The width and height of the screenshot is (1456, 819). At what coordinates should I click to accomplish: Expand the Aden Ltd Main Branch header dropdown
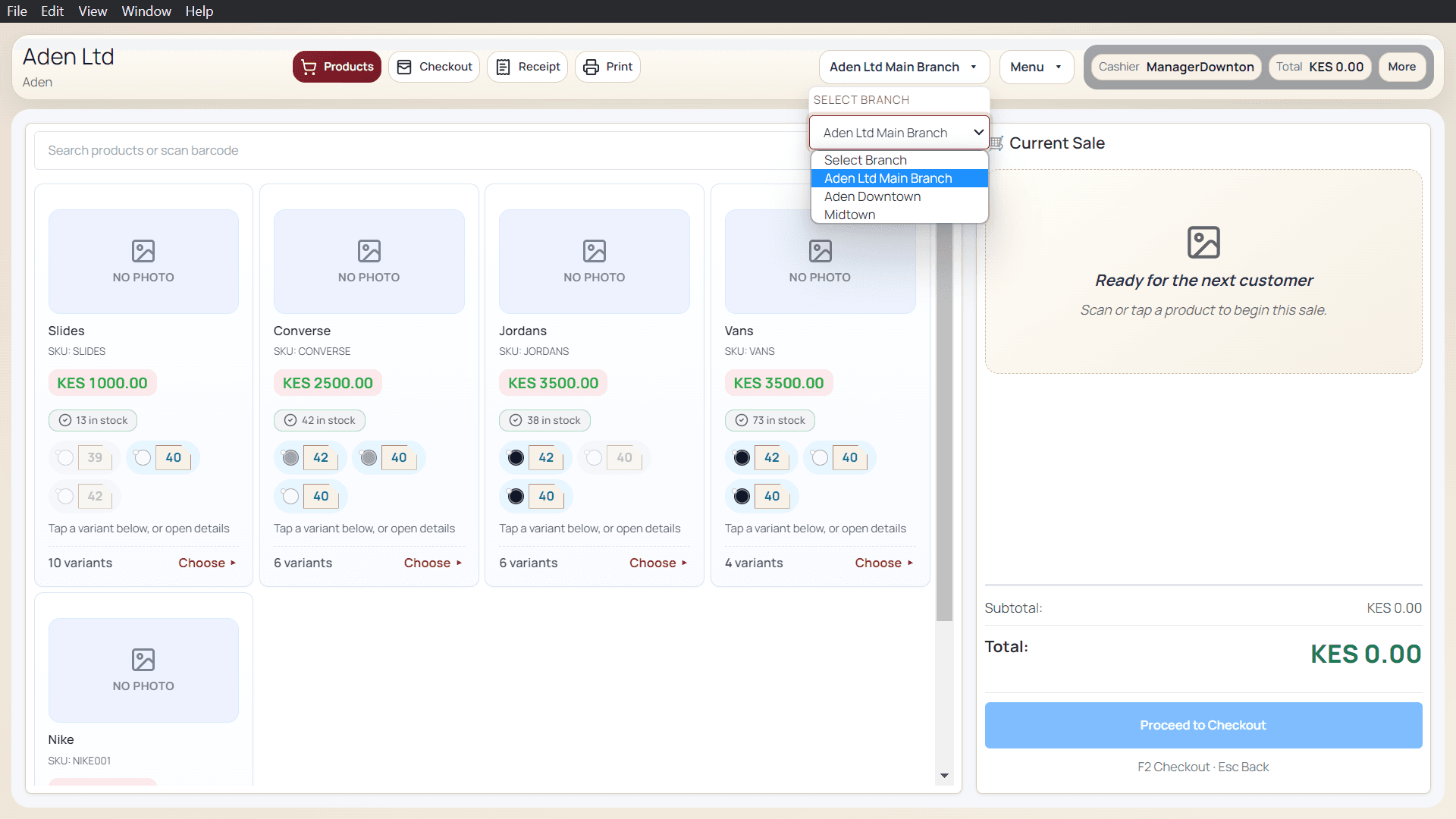tap(904, 67)
